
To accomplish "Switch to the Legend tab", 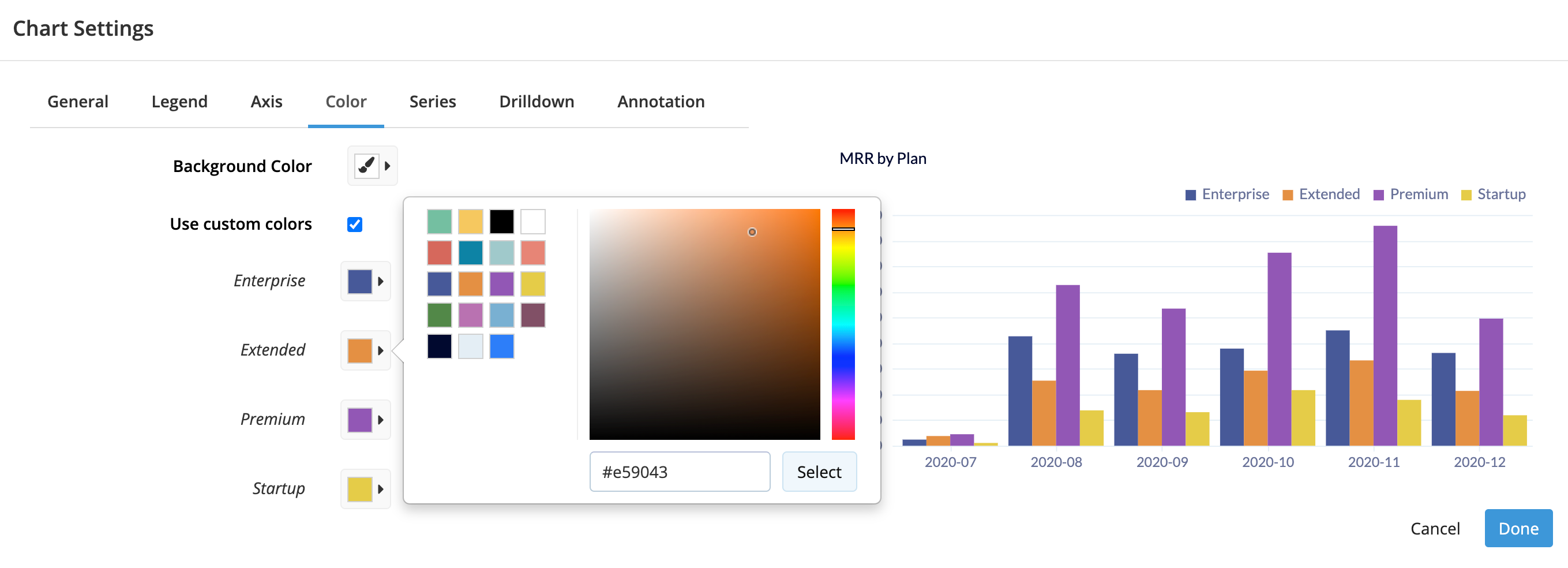I will (x=179, y=102).
